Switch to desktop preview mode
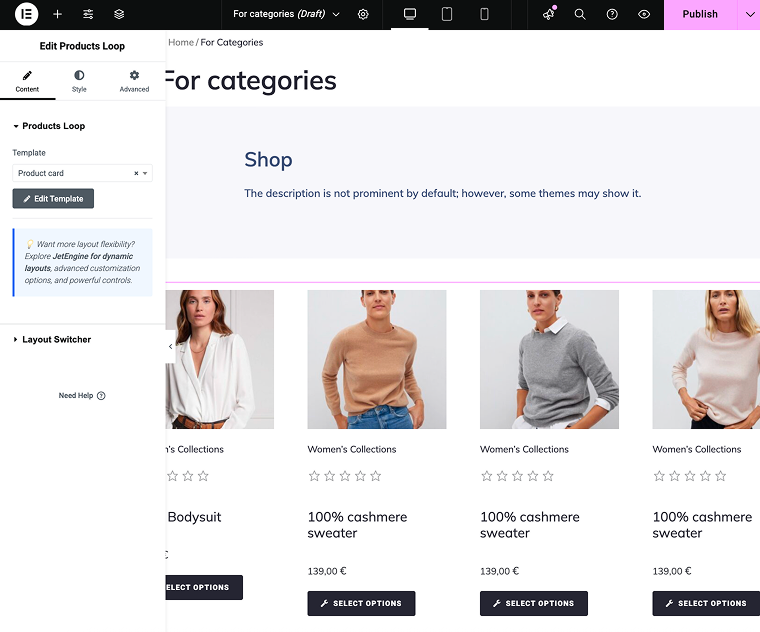Screen dimensions: 760x632 click(x=410, y=15)
